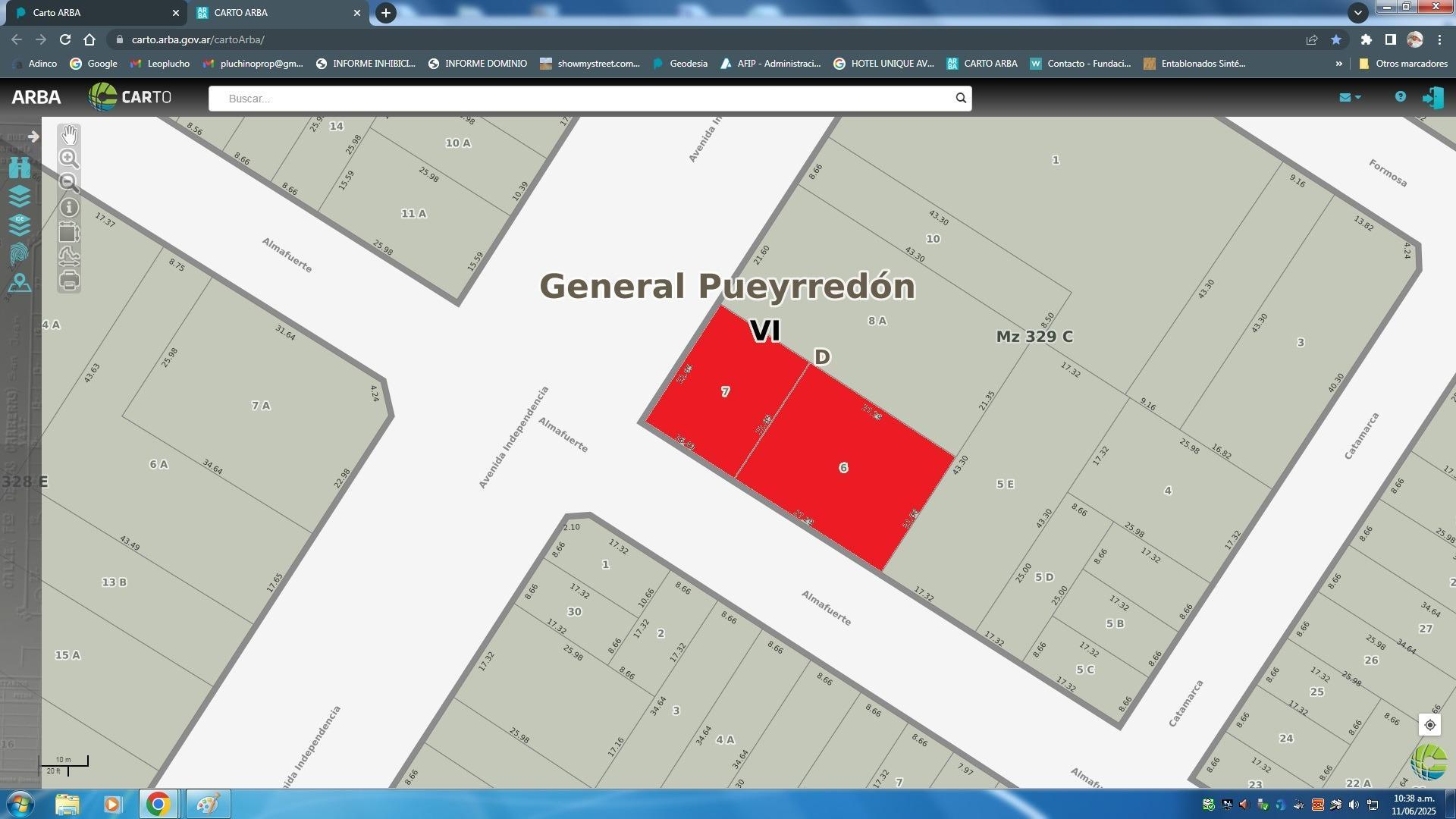1456x819 pixels.
Task: Open the mail envelope dropdown
Action: pos(1350,97)
